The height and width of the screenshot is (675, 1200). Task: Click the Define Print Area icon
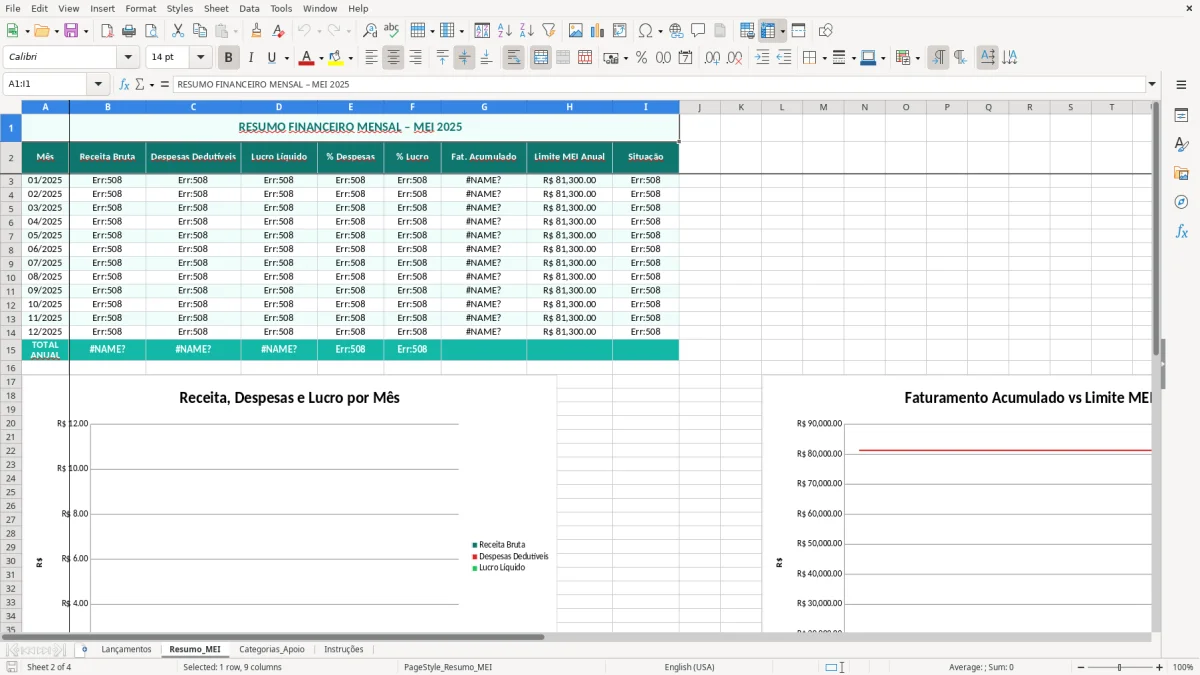coord(747,31)
